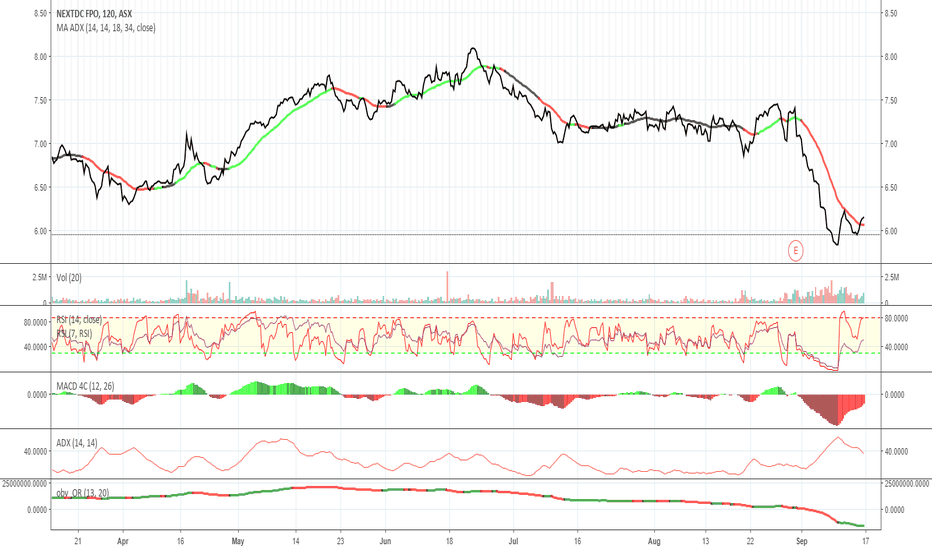Click the RSI (14, close) indicator label
The image size is (932, 550).
click(78, 320)
